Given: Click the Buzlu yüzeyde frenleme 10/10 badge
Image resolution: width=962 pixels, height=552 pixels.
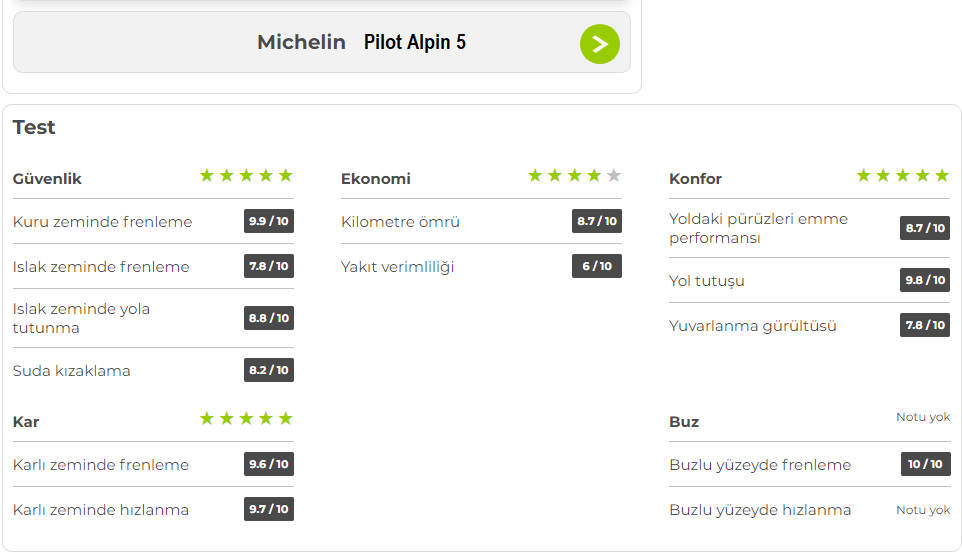Looking at the screenshot, I should click(925, 464).
